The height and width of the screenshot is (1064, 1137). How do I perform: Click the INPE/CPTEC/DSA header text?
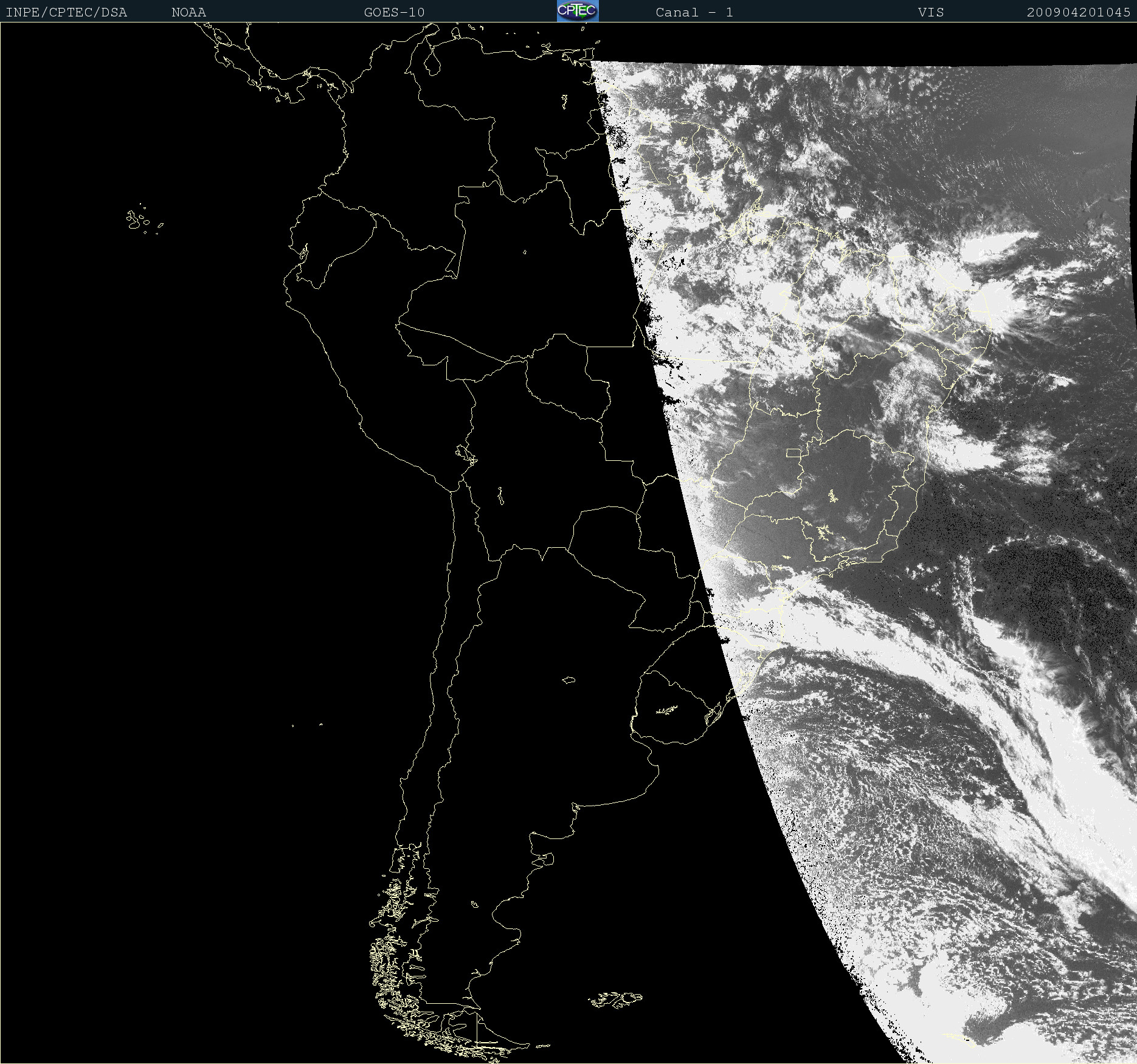[x=66, y=12]
